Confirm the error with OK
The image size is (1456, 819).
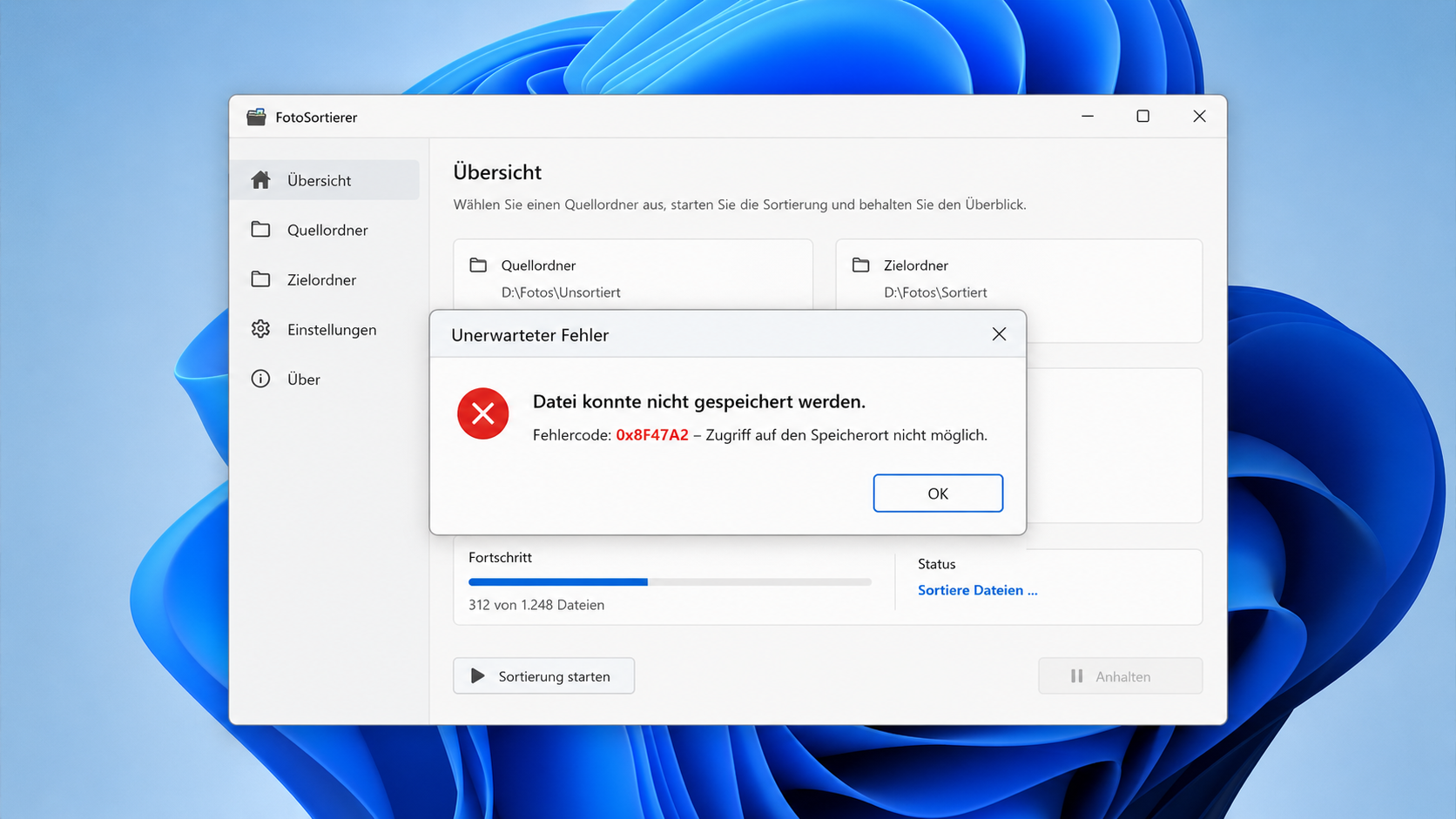click(938, 493)
